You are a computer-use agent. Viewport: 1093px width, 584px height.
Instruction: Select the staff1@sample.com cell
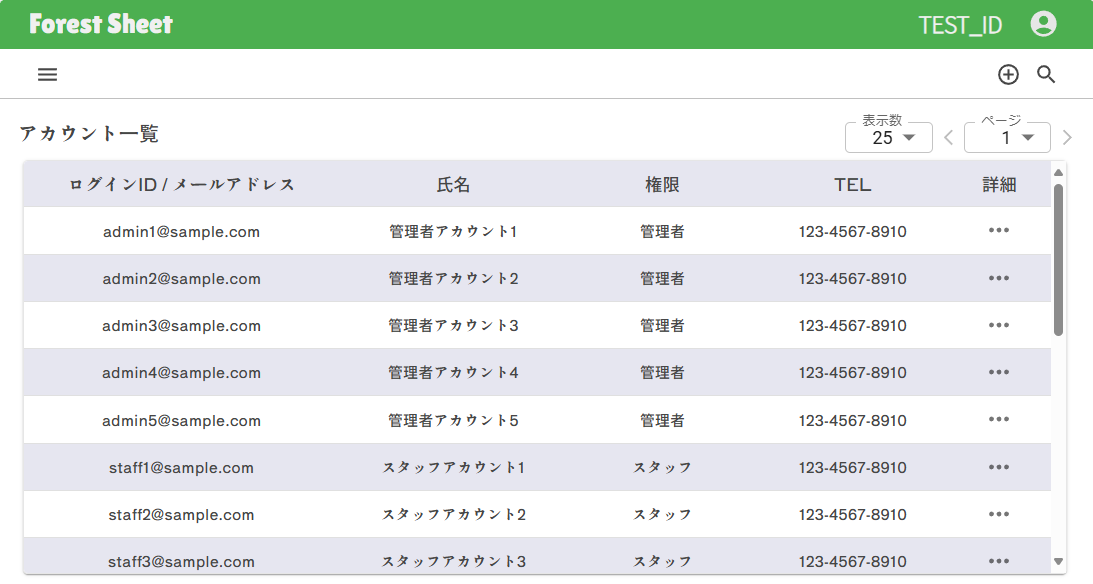click(x=181, y=468)
